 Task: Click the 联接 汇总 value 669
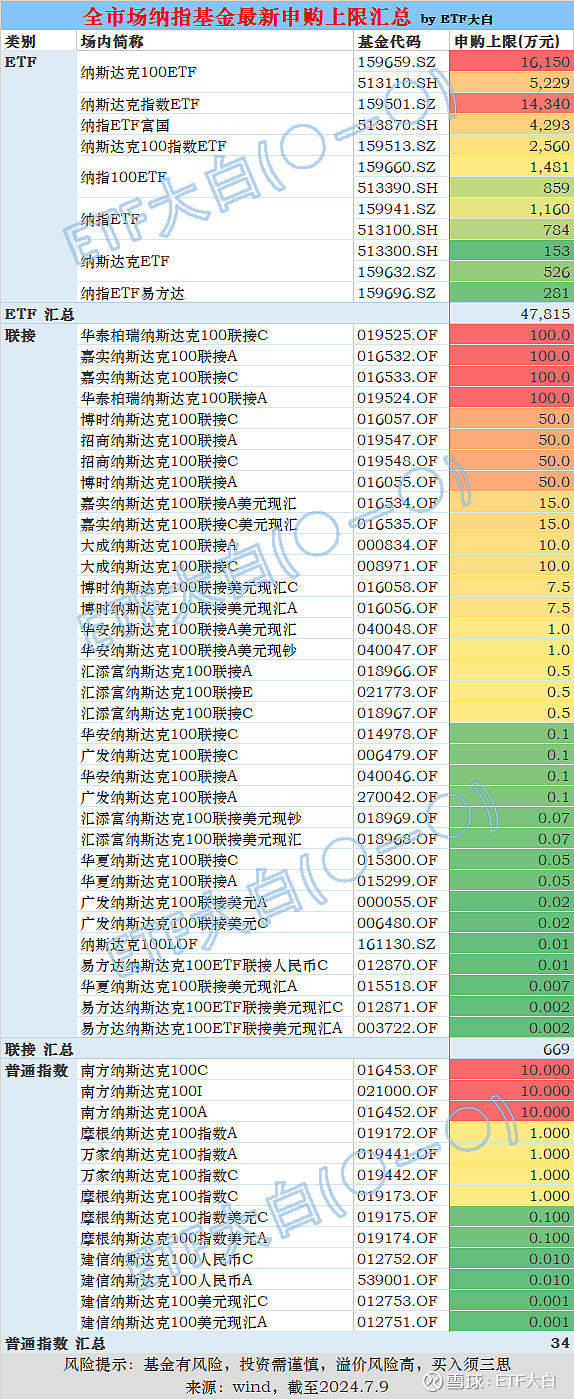coord(557,1049)
